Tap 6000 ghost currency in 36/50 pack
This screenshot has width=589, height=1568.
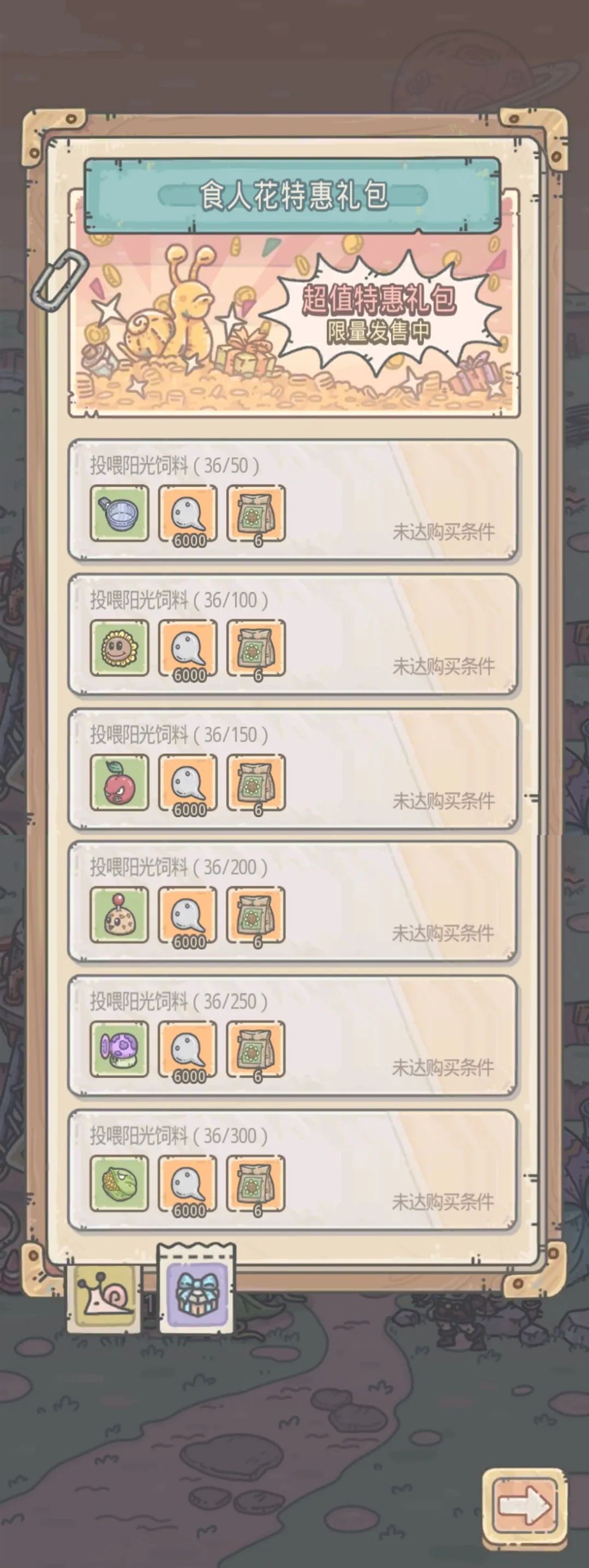188,513
